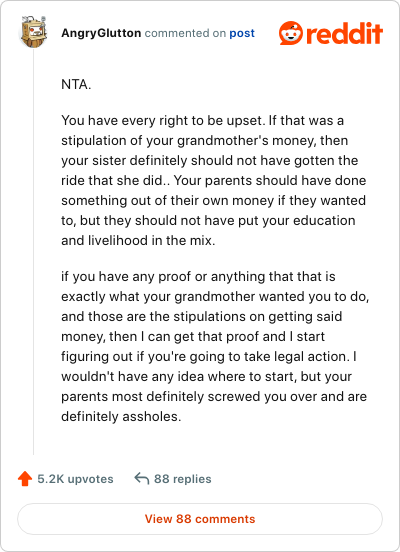The image size is (400, 552).
Task: Follow the blue "post" link
Action: point(242,33)
